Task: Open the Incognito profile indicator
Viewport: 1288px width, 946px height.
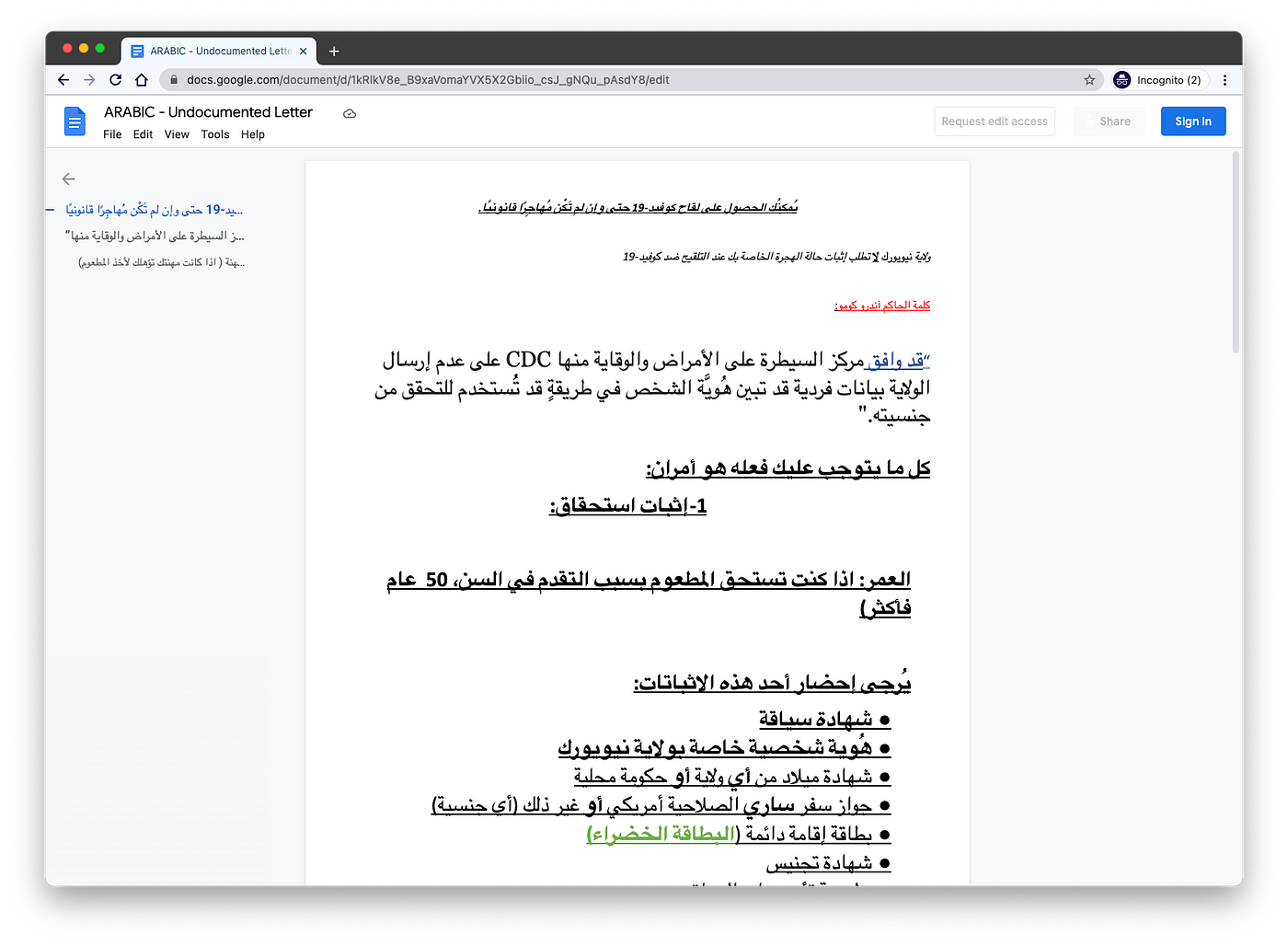Action: click(x=1159, y=80)
